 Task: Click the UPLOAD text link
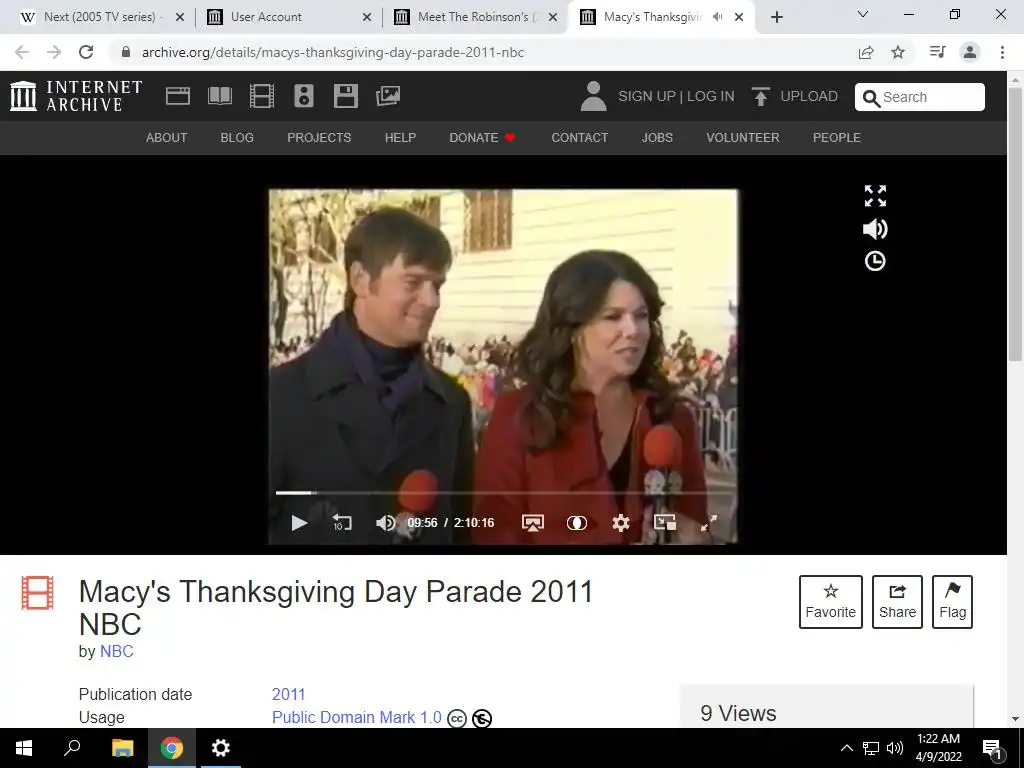click(x=809, y=96)
